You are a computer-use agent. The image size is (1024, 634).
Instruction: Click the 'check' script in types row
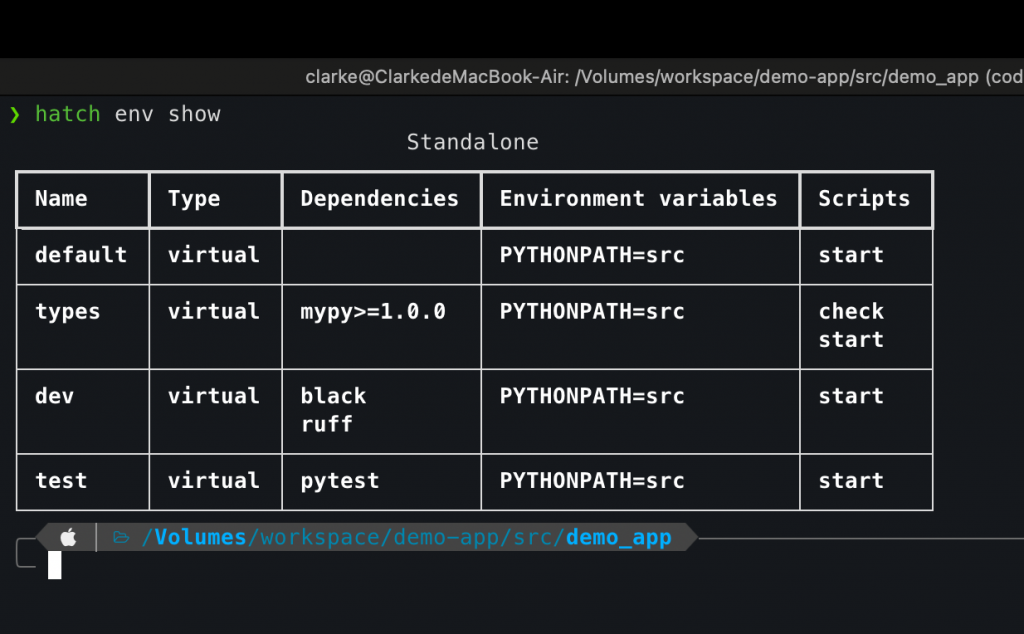pyautogui.click(x=851, y=311)
